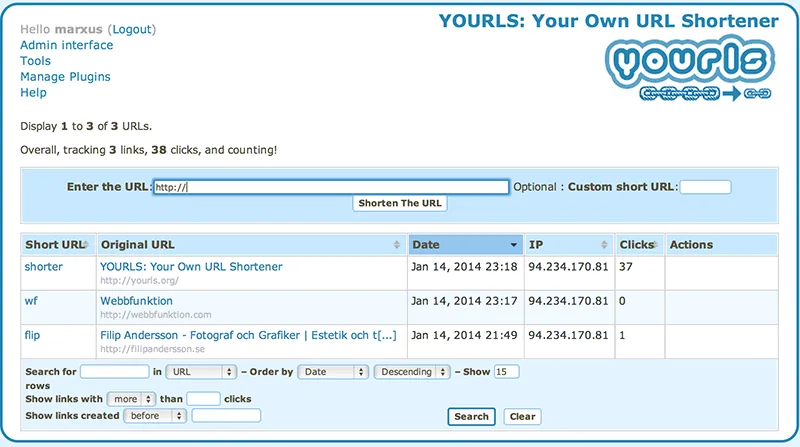Log out via the Logout link
Screen dimensions: 800x447
[132, 30]
